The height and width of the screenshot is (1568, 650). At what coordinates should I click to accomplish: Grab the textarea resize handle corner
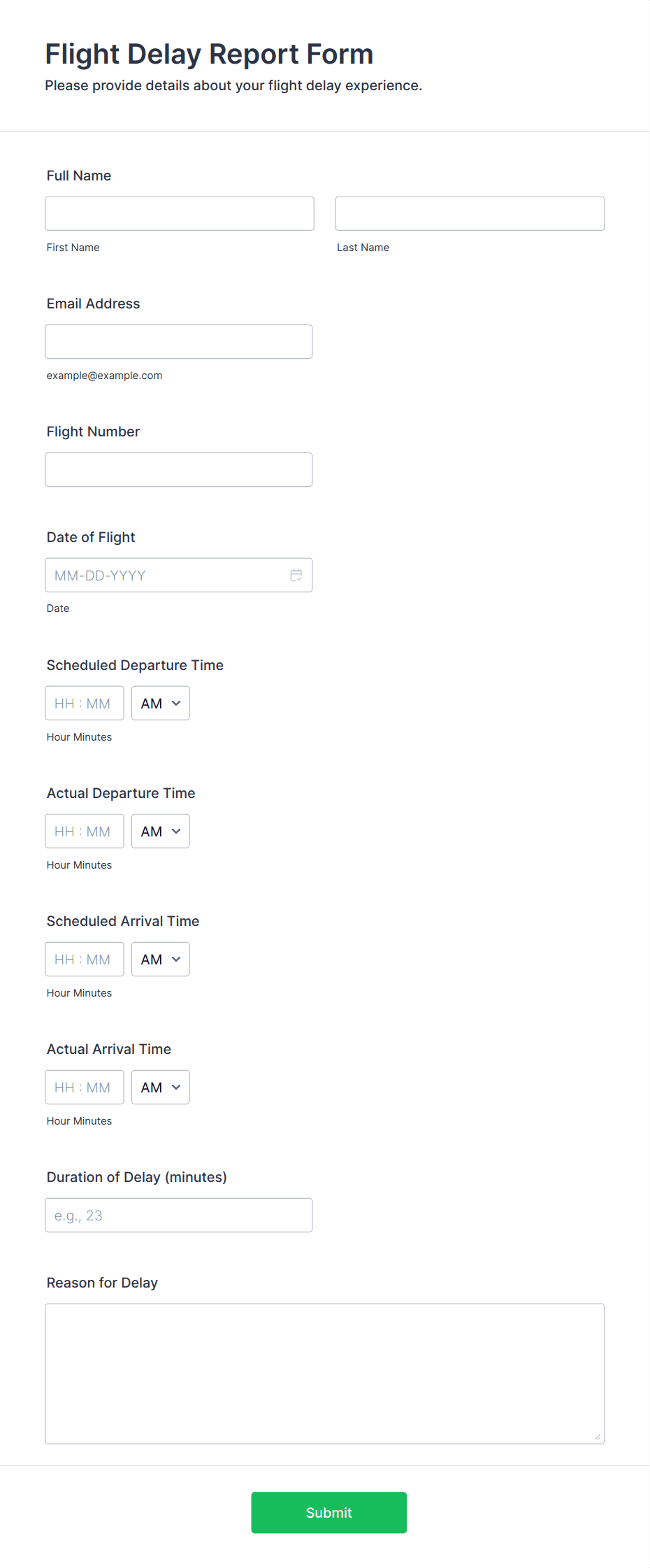[x=597, y=1437]
